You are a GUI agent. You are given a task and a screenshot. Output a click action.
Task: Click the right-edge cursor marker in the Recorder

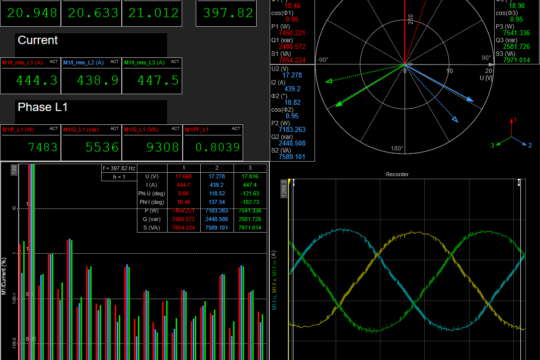point(519,182)
